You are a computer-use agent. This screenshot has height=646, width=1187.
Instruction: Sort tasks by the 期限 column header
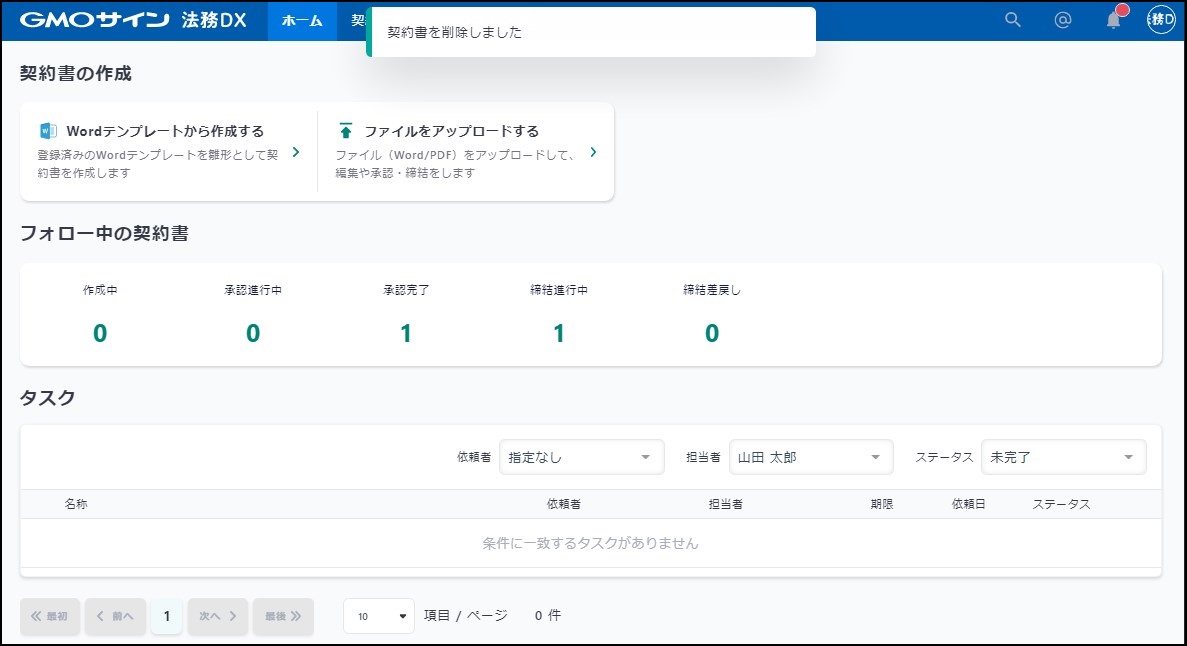pos(881,504)
